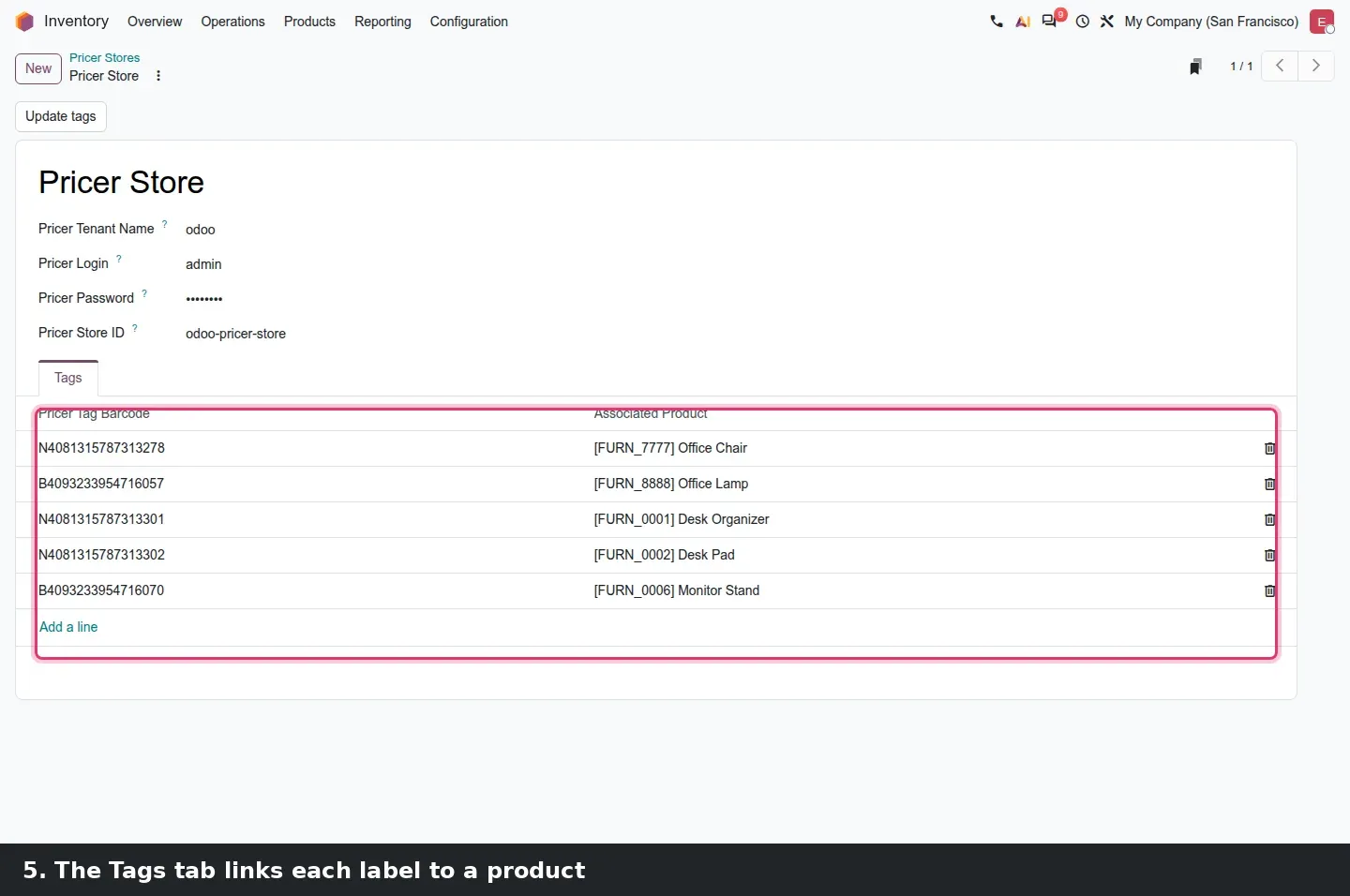The height and width of the screenshot is (896, 1350).
Task: Click help tooltip for Pricer Password
Action: click(x=144, y=293)
